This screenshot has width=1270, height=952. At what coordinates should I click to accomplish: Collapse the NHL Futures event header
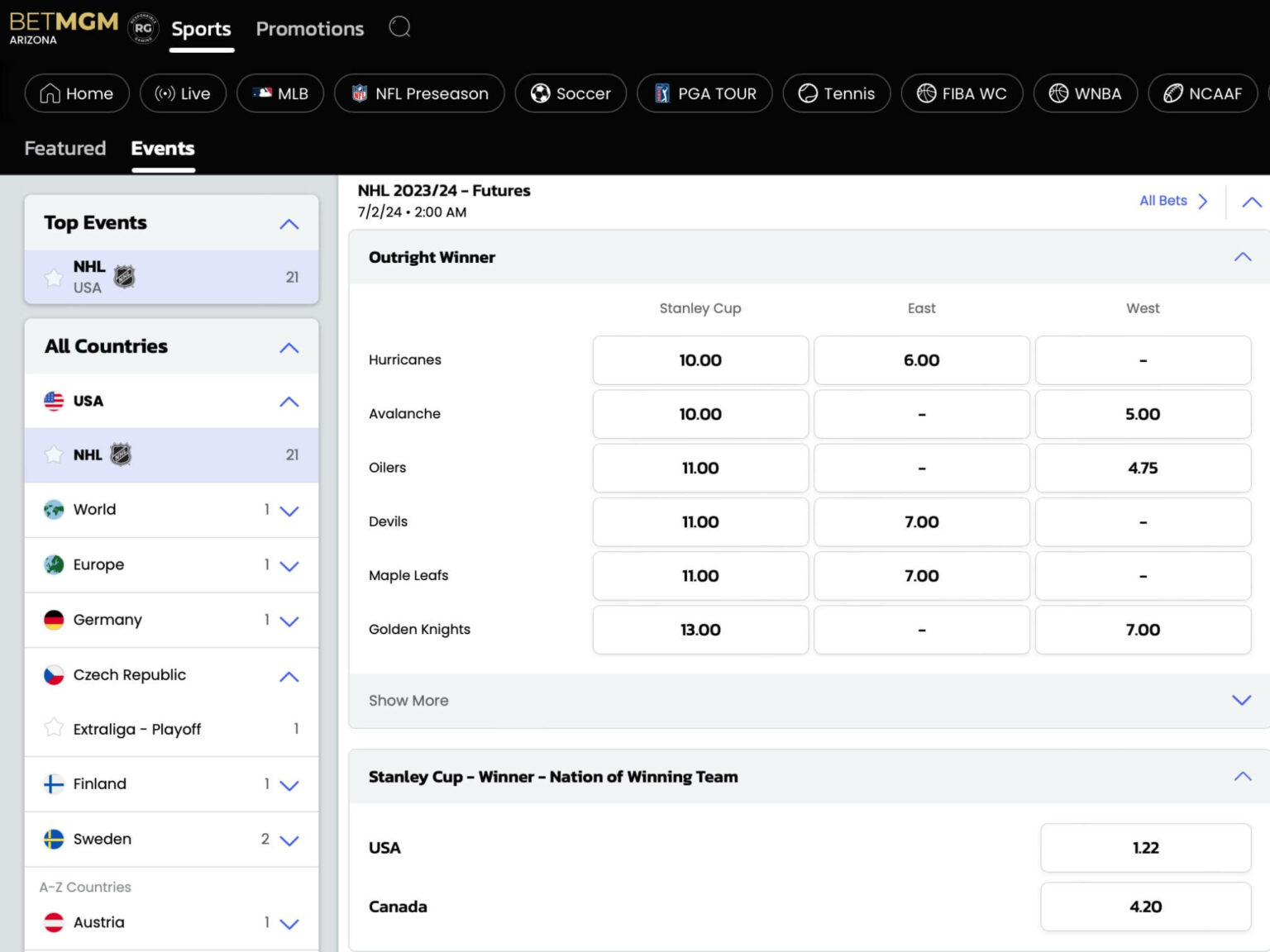[1252, 202]
